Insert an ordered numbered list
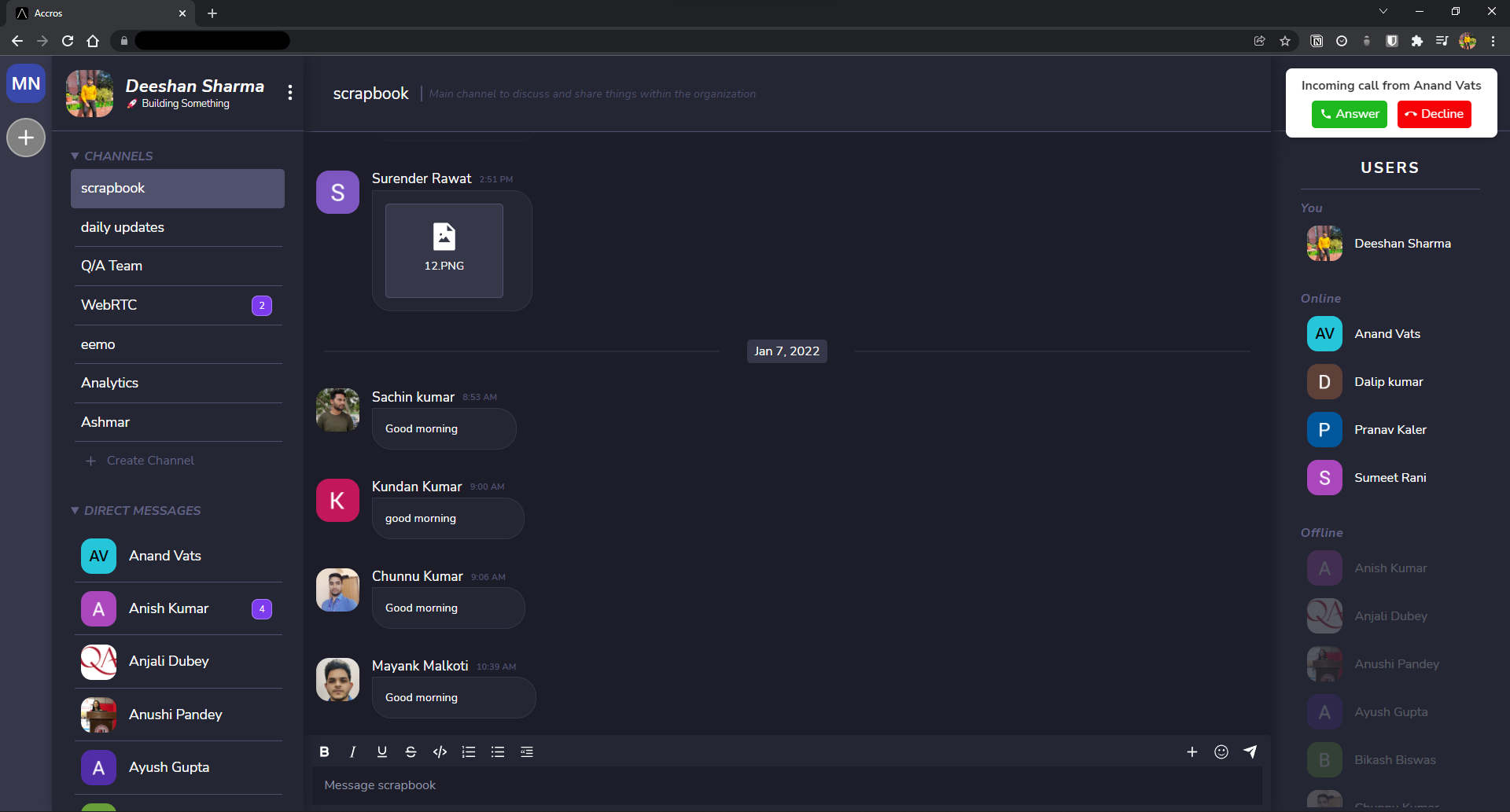1510x812 pixels. tap(469, 752)
